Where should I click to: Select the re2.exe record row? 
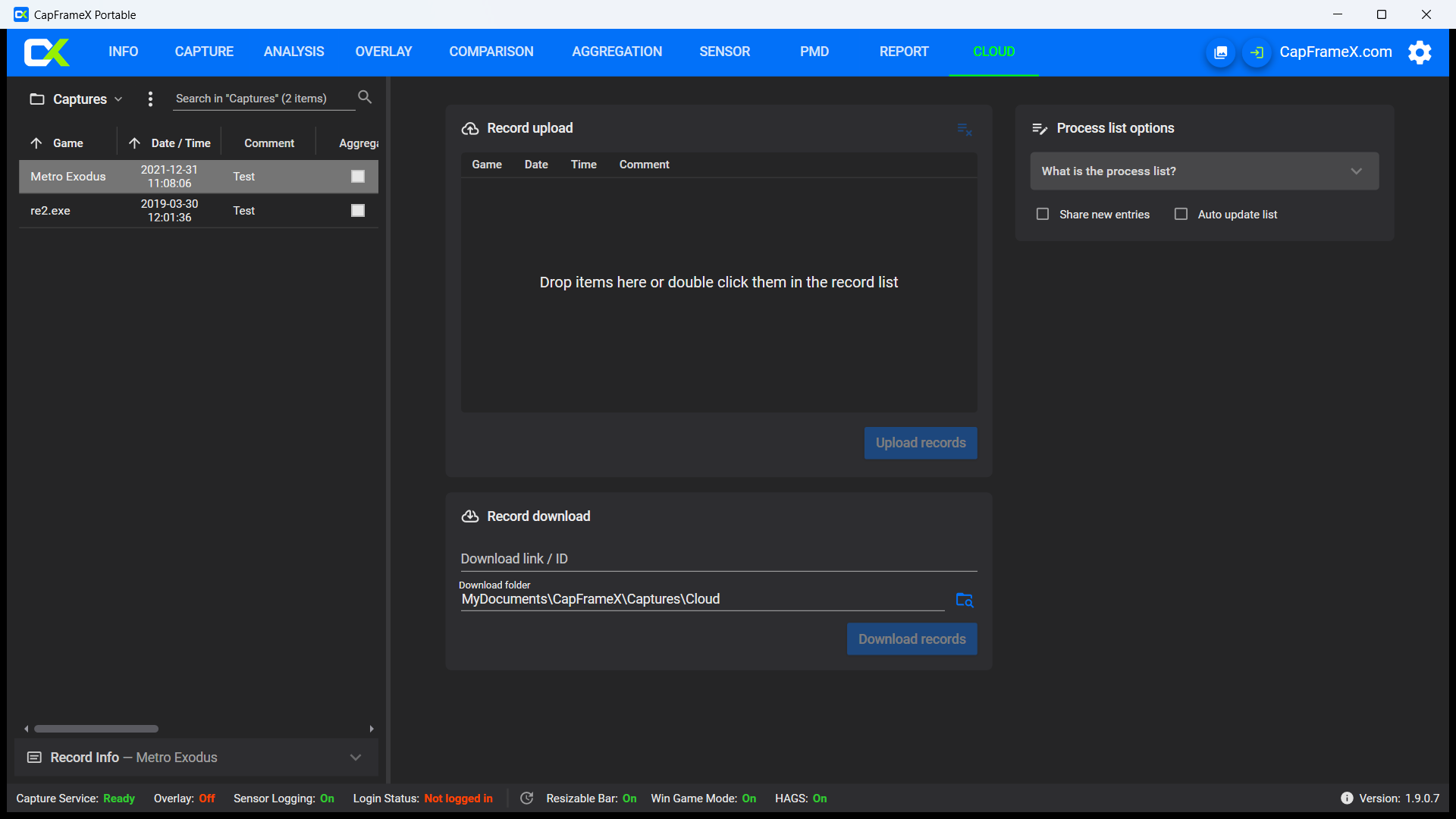(199, 211)
